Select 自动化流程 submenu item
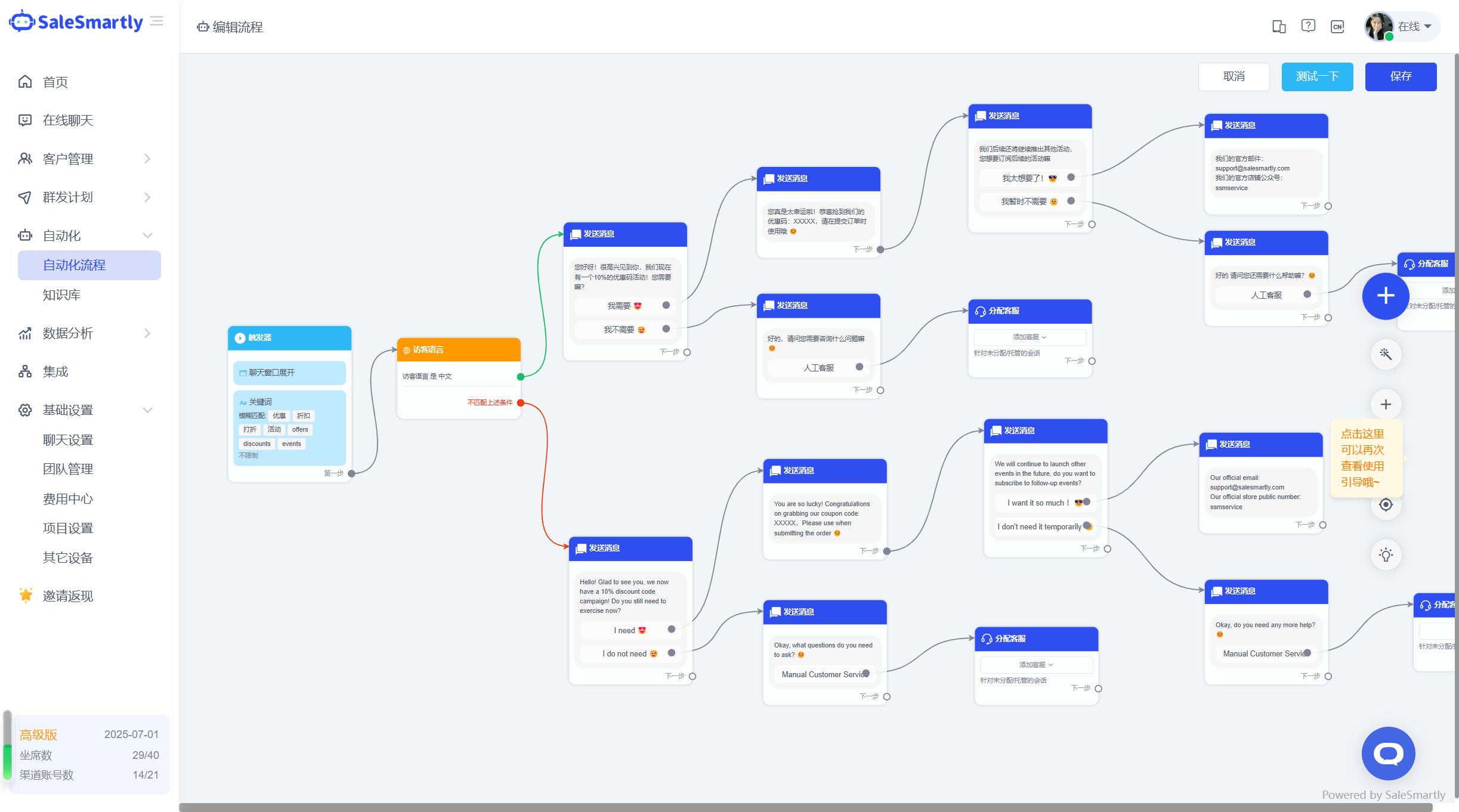1459x812 pixels. [89, 265]
